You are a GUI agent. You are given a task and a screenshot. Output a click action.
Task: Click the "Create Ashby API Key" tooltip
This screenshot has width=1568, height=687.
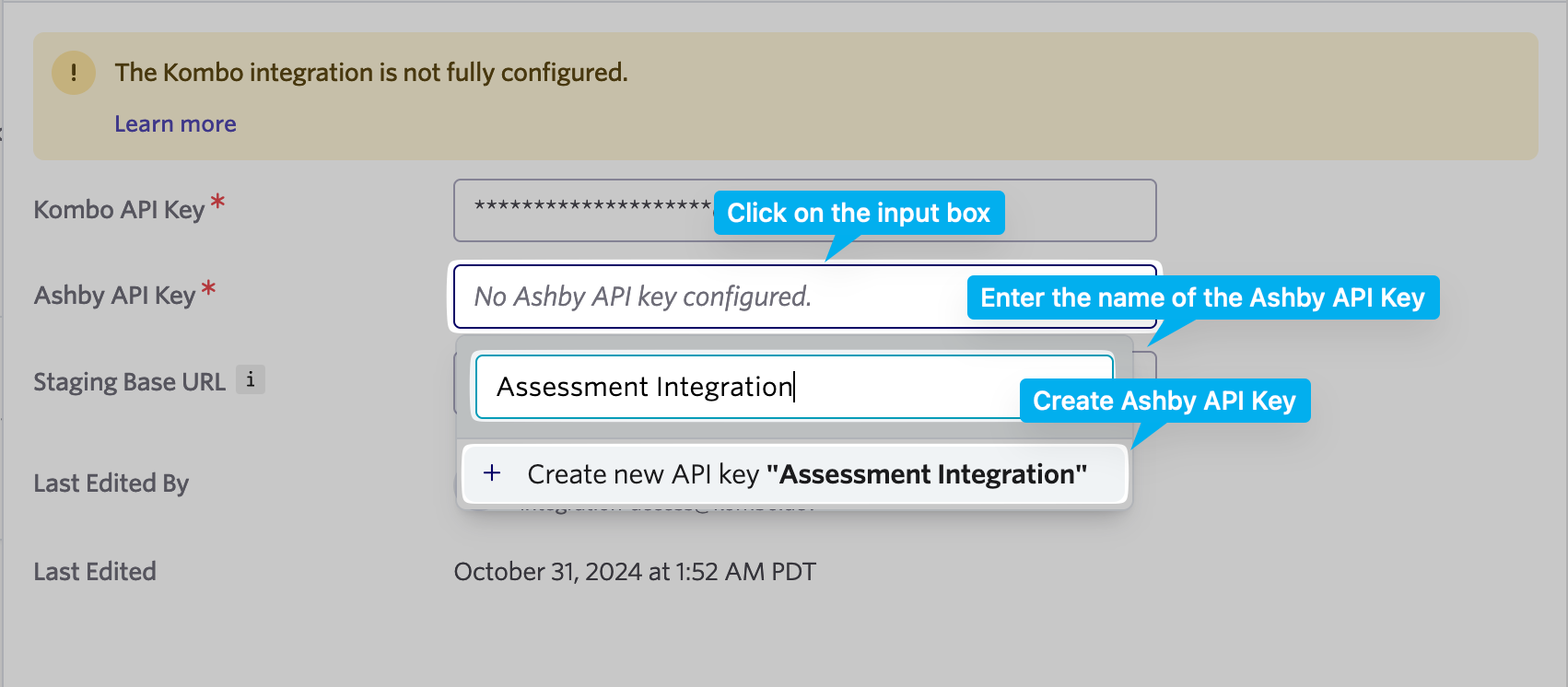1164,401
